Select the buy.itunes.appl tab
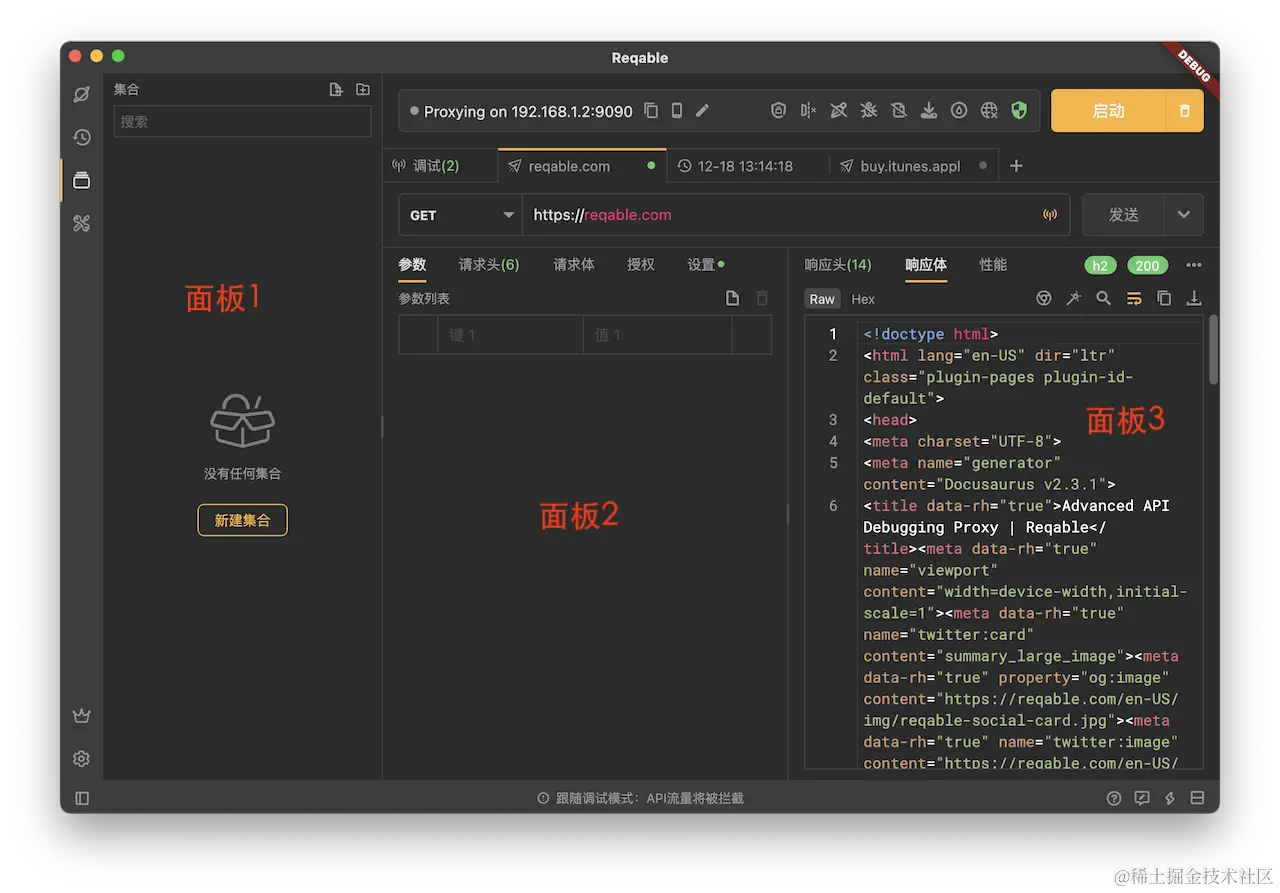 click(x=913, y=166)
